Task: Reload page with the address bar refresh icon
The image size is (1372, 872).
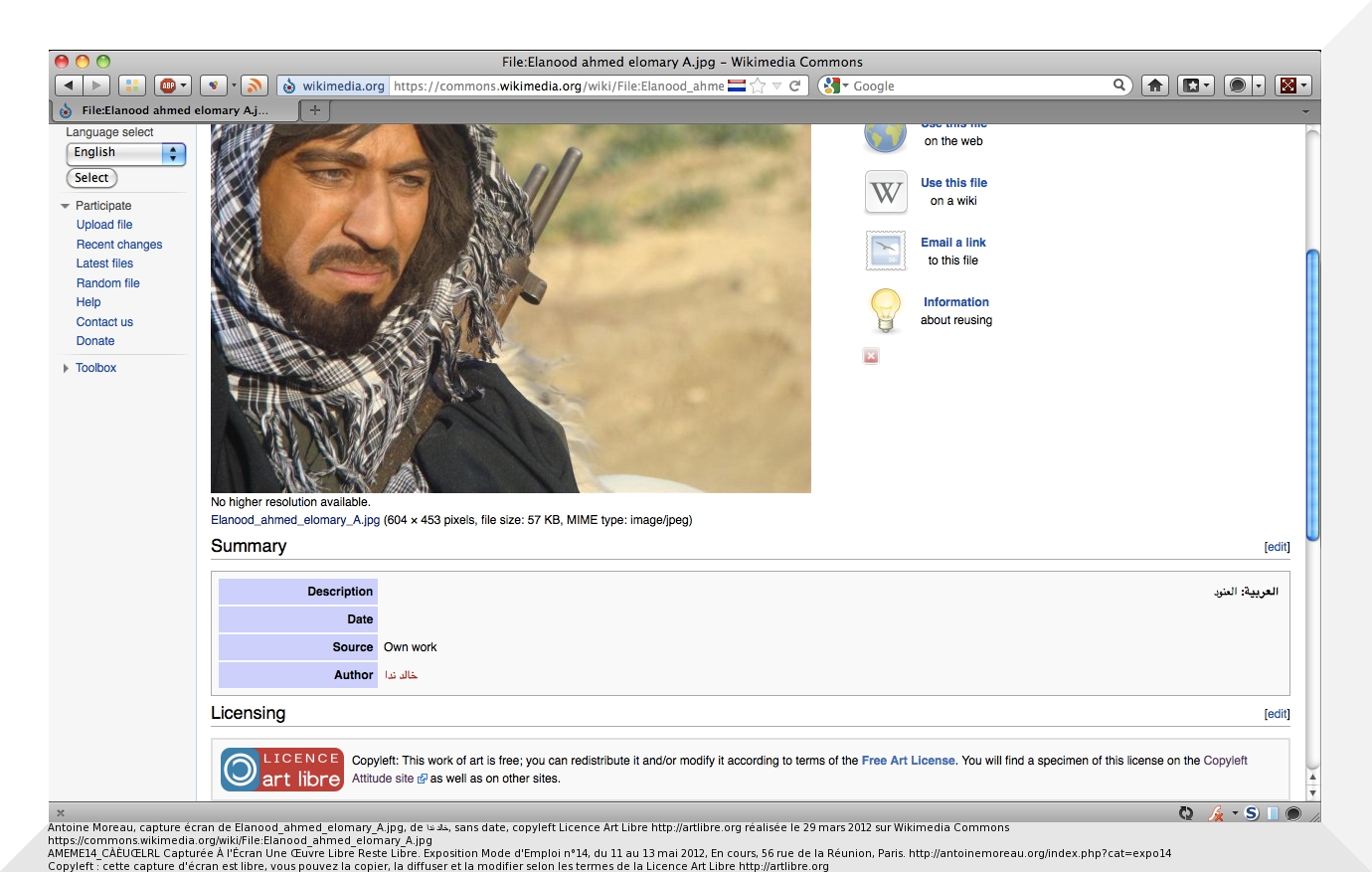Action: pos(795,86)
